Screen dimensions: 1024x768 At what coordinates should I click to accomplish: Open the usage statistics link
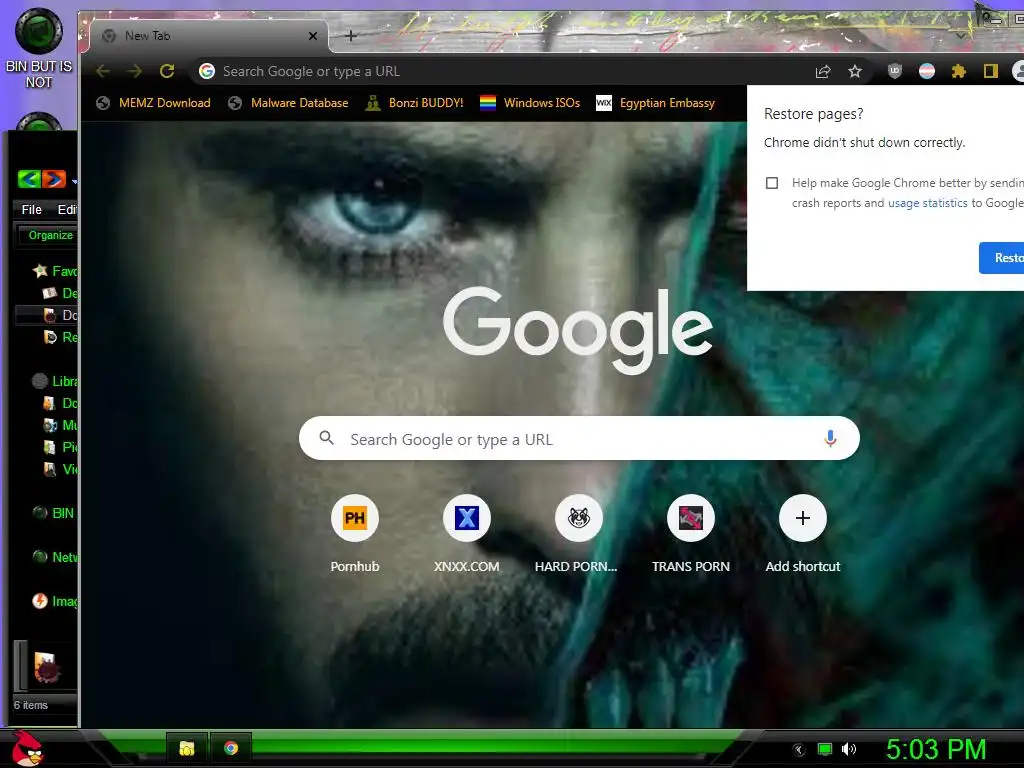click(x=927, y=203)
